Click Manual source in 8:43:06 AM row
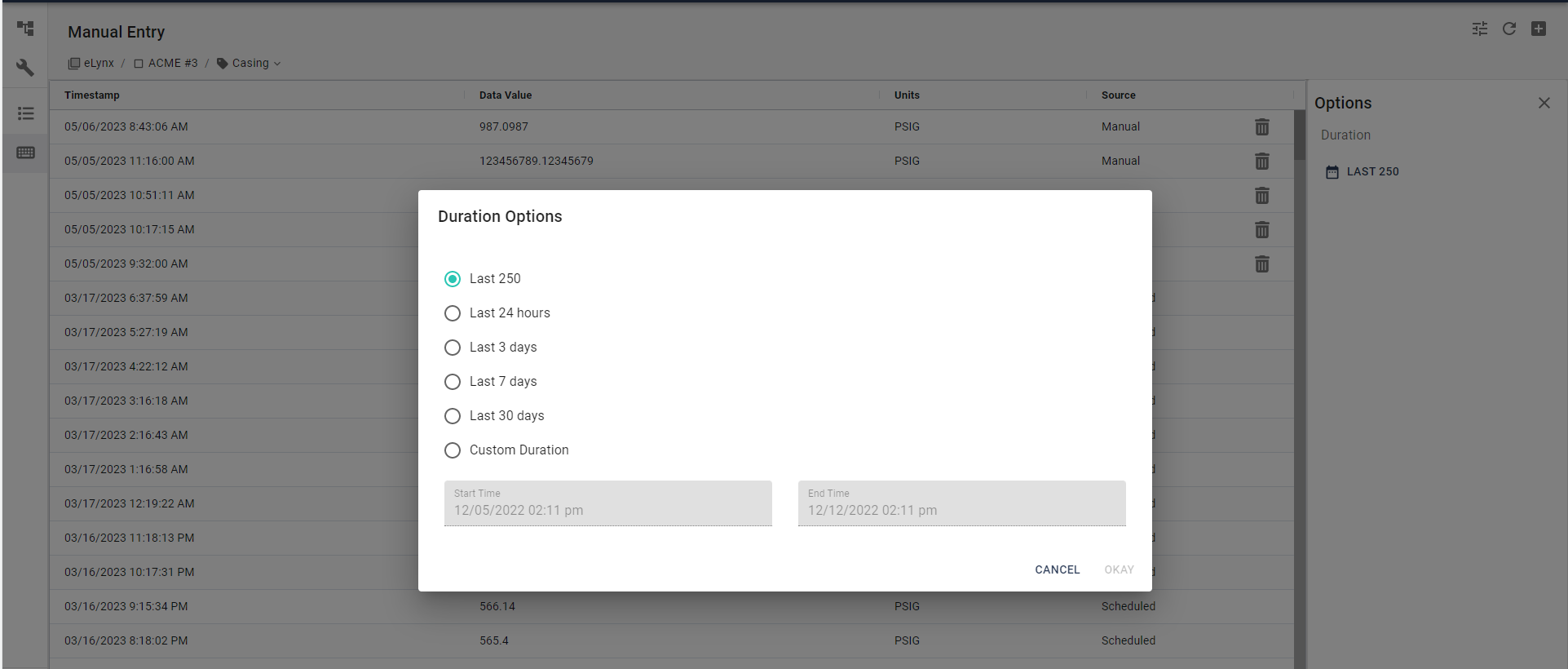The width and height of the screenshot is (1568, 669). point(1120,126)
